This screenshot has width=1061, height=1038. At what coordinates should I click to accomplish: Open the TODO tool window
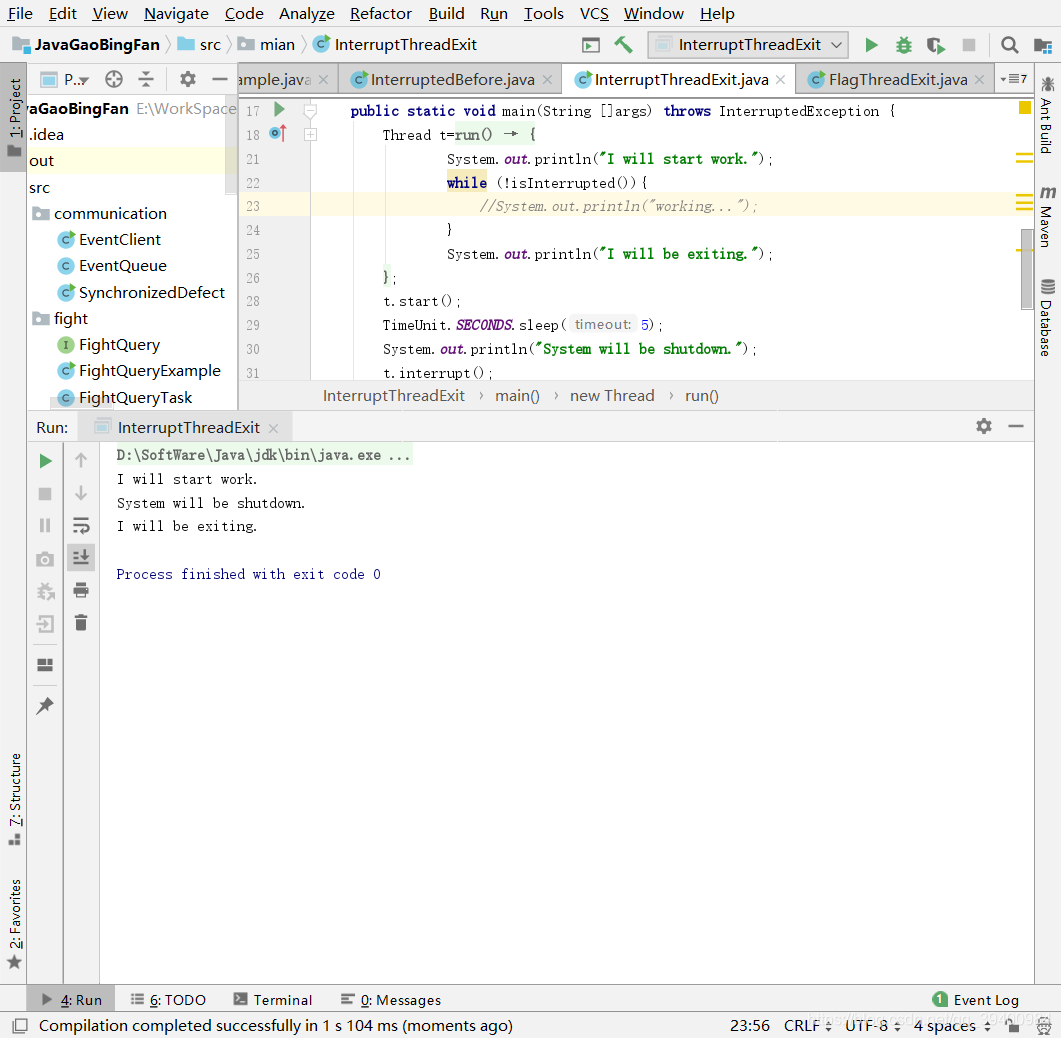pos(168,999)
